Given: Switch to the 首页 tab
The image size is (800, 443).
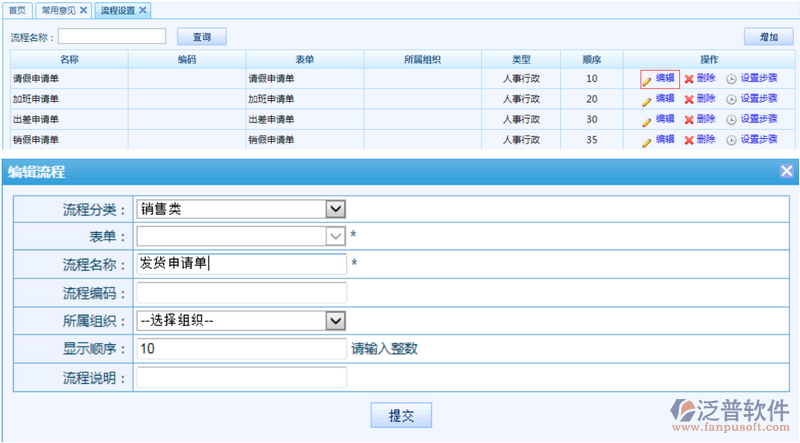Looking at the screenshot, I should pyautogui.click(x=16, y=10).
